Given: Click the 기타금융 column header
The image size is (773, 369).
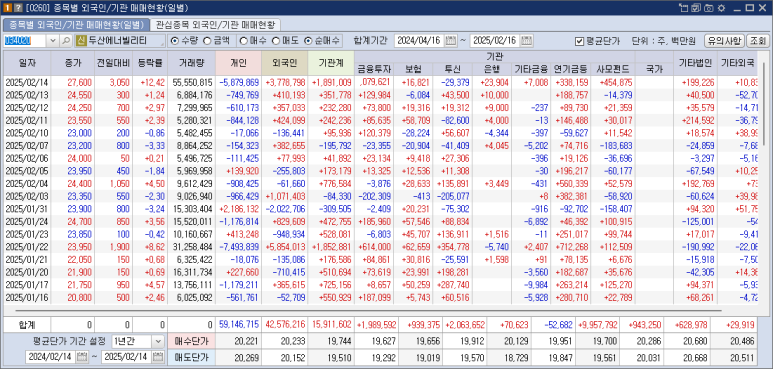Looking at the screenshot, I should click(531, 69).
